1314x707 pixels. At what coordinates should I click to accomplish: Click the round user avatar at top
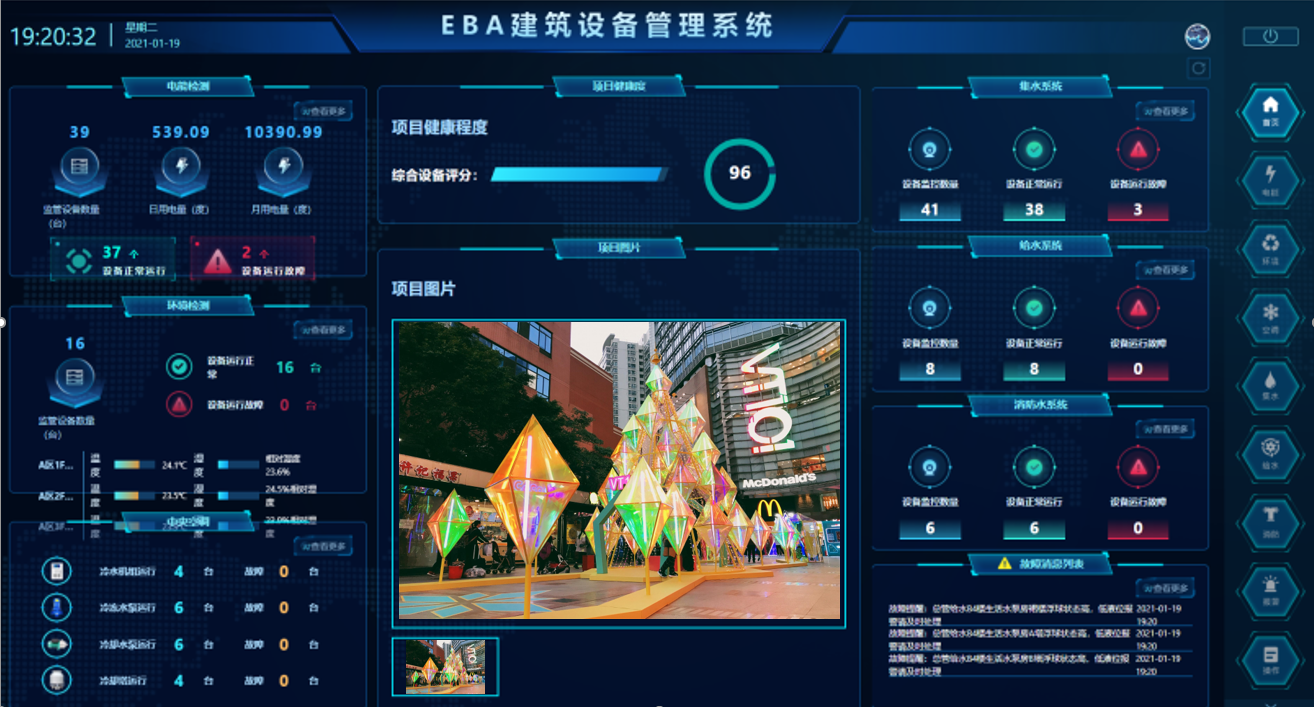point(1198,36)
